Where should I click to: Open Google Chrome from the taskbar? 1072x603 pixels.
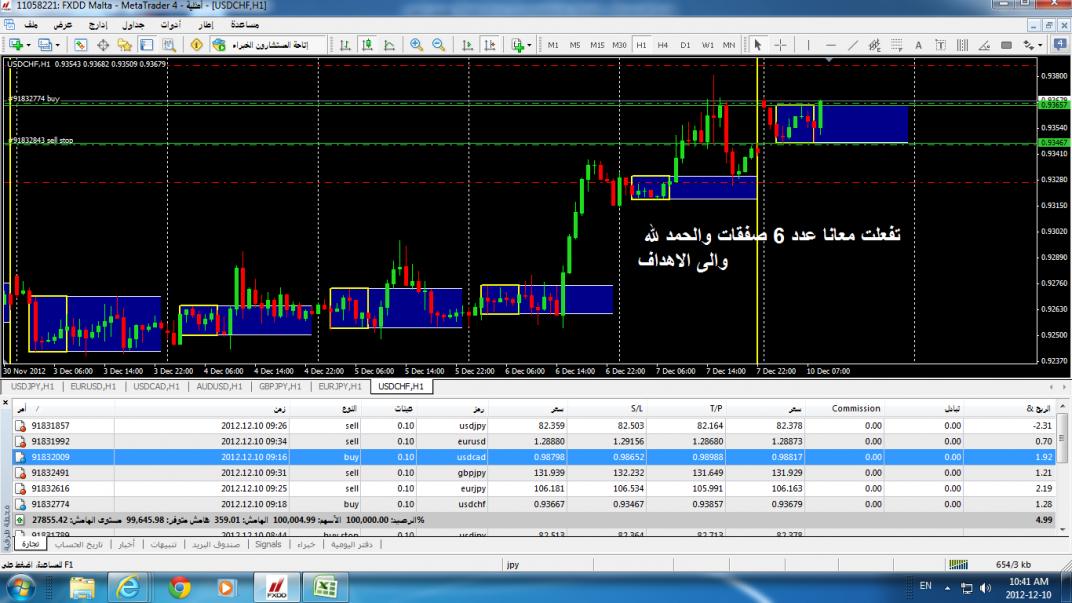click(x=180, y=587)
